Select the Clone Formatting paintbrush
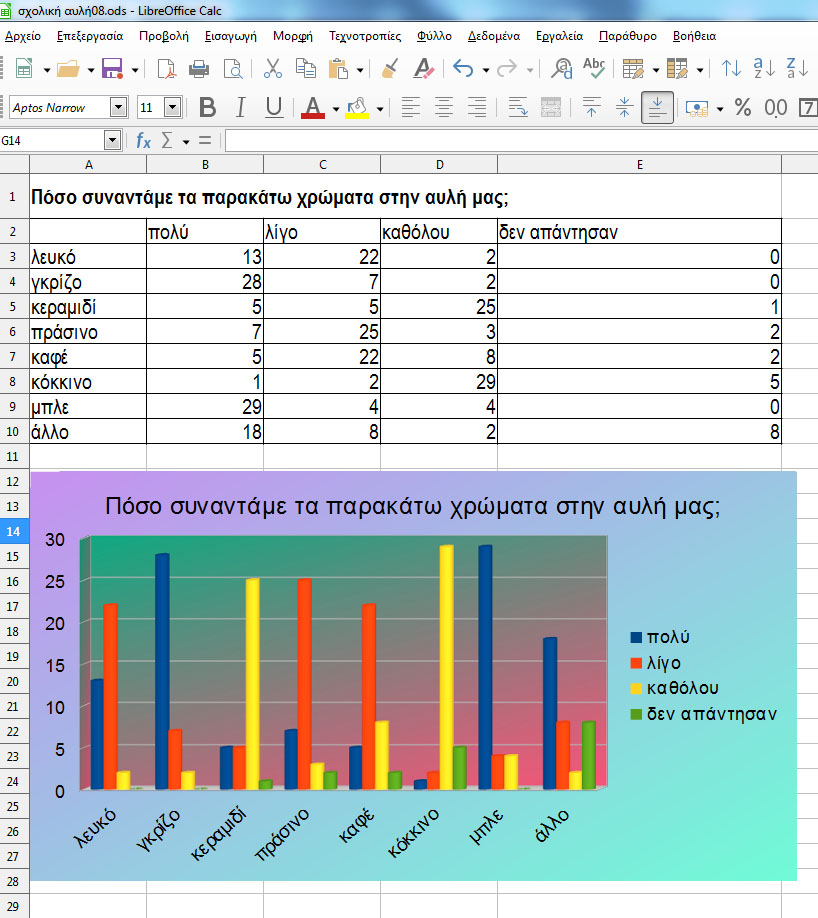The height and width of the screenshot is (918, 818). [391, 69]
